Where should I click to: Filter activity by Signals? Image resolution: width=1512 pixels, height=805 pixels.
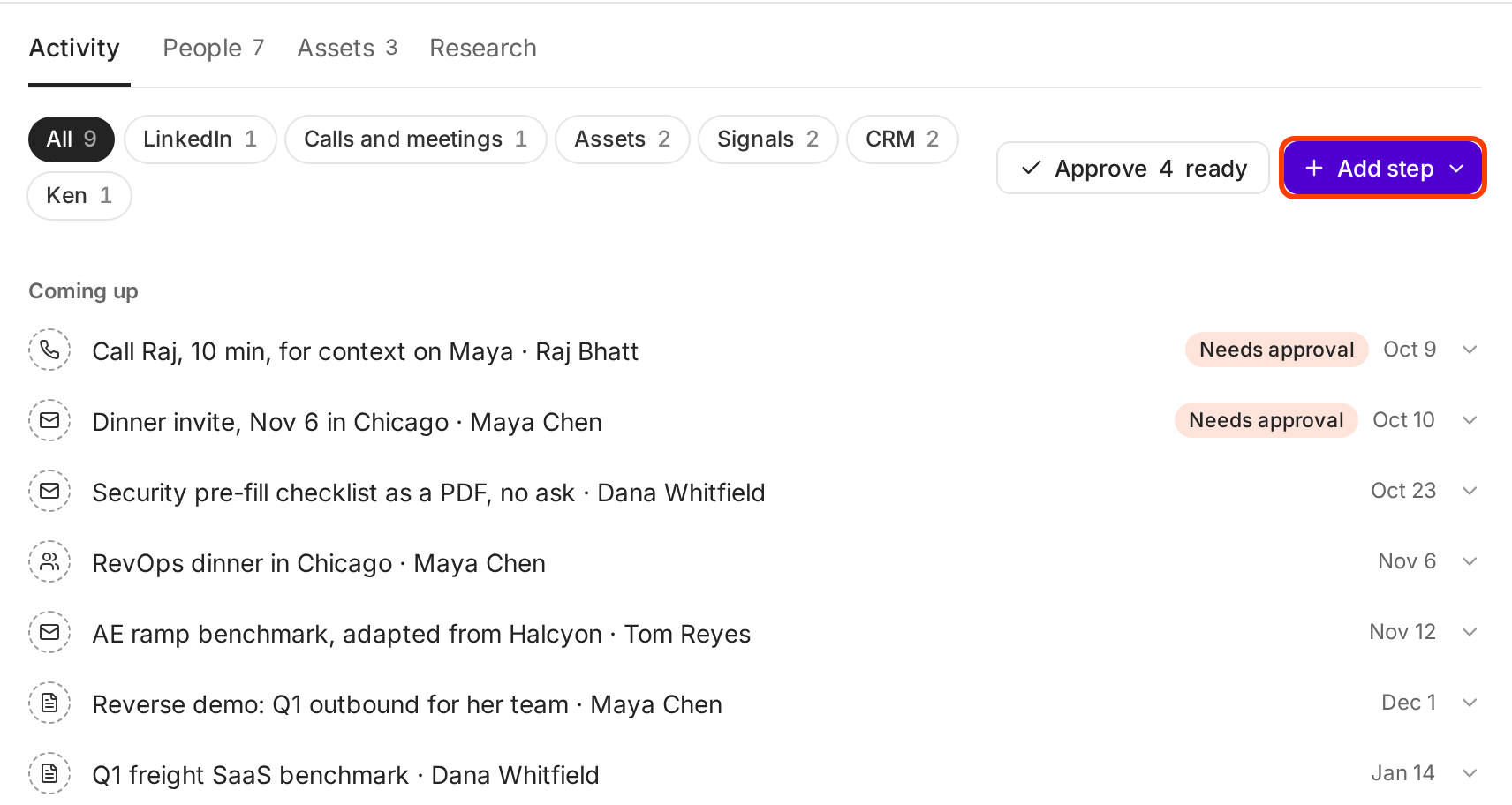click(768, 139)
